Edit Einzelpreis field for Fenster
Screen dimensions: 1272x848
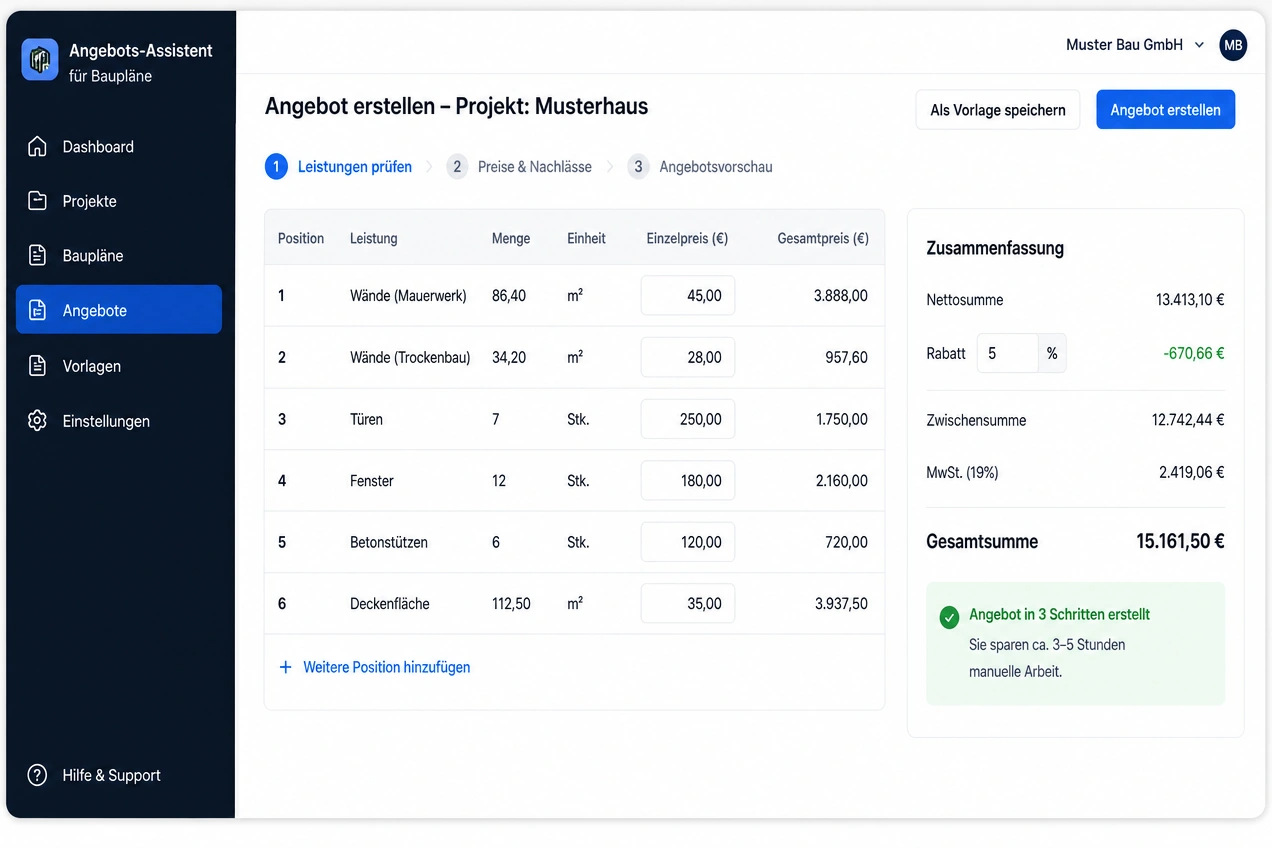point(688,481)
